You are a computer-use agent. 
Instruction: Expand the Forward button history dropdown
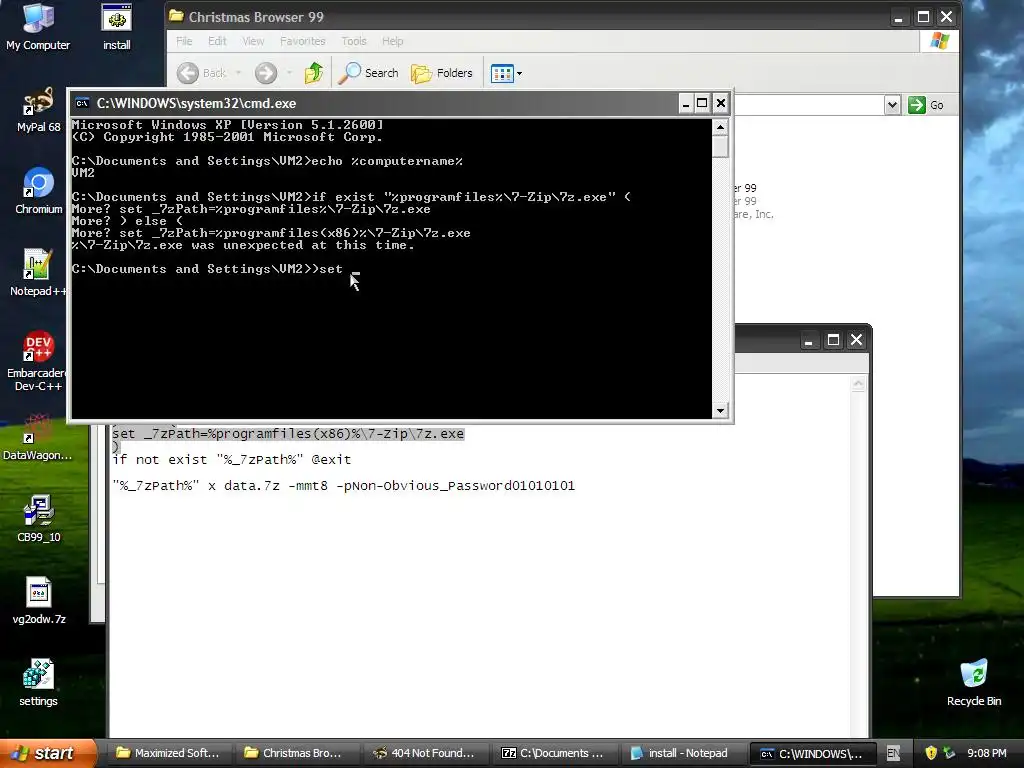[289, 73]
